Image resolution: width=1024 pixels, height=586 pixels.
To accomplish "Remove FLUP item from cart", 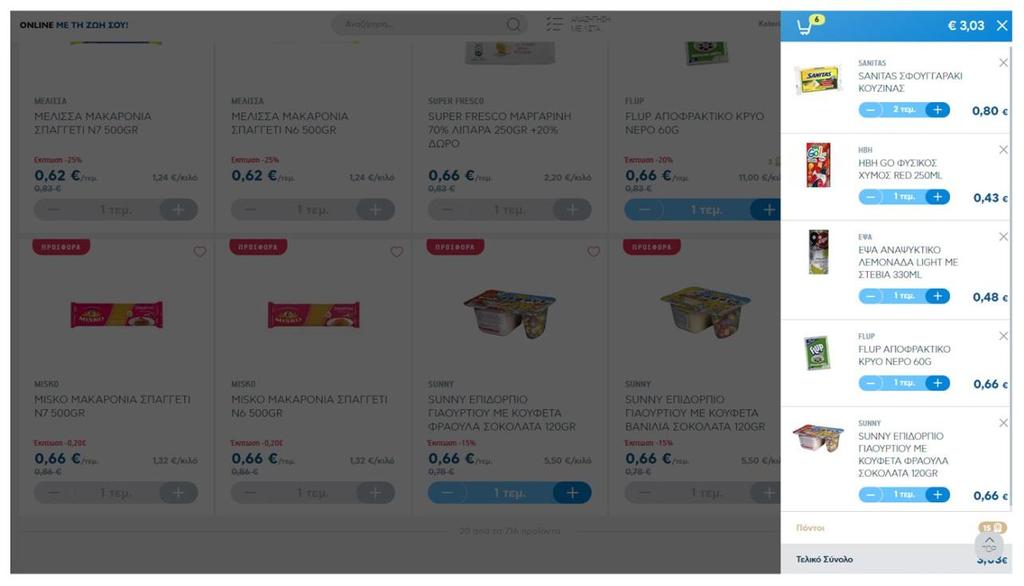I will [x=1003, y=336].
